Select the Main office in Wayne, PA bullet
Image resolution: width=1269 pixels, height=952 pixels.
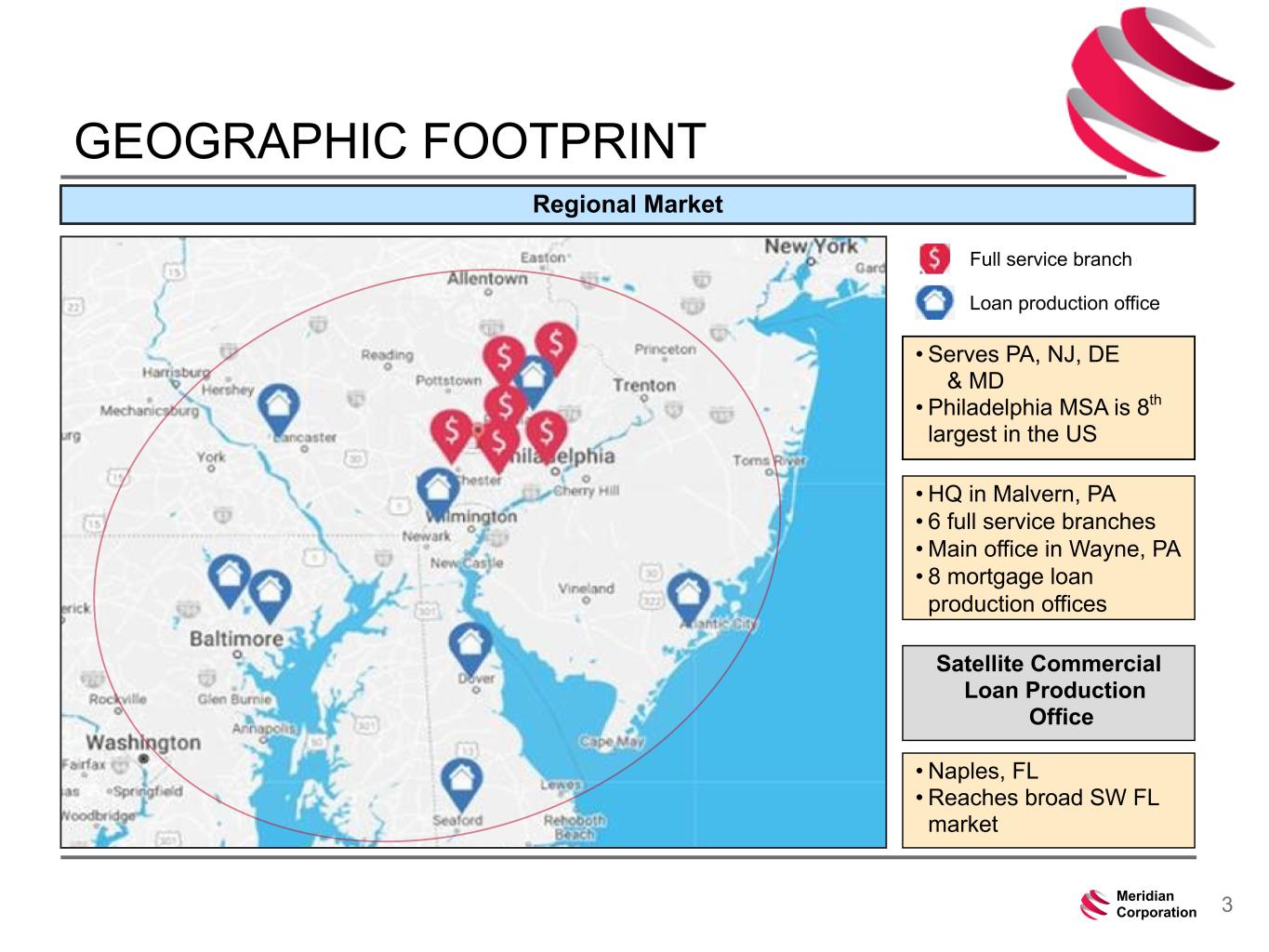coord(1048,549)
